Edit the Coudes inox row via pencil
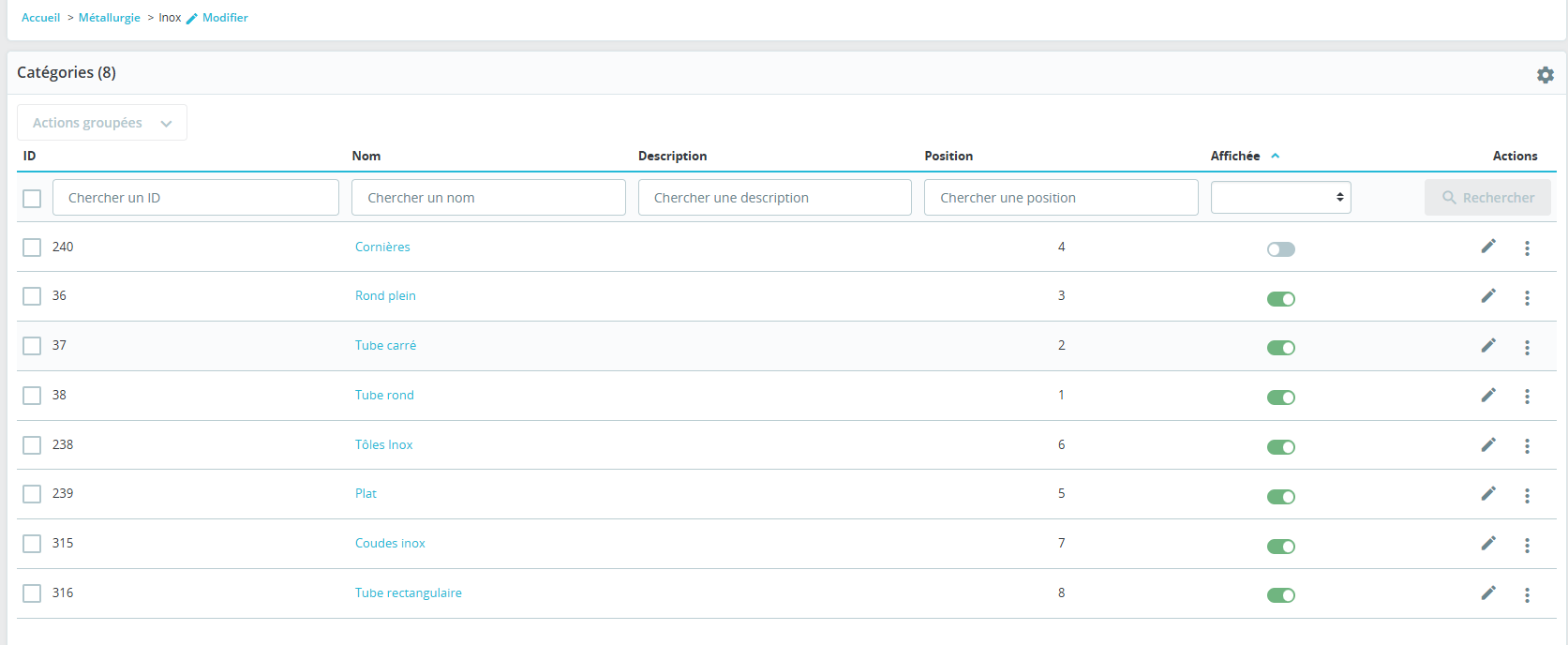 coord(1488,544)
